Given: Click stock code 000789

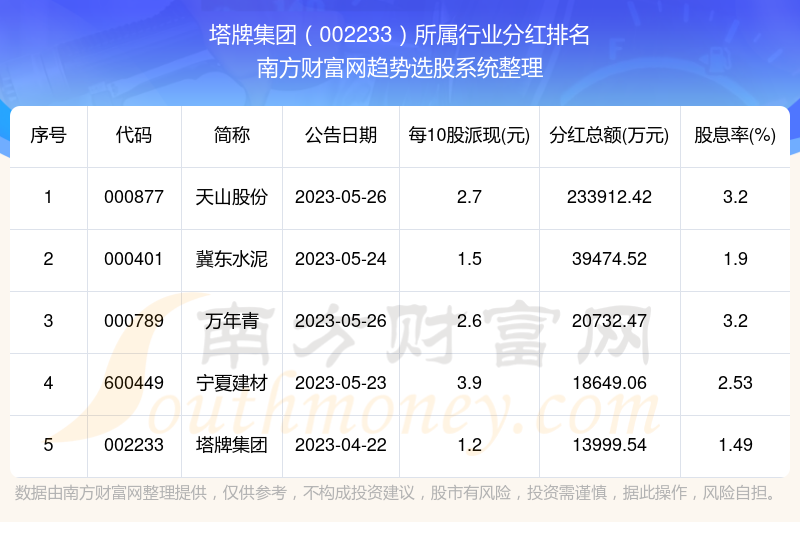Looking at the screenshot, I should point(134,321).
